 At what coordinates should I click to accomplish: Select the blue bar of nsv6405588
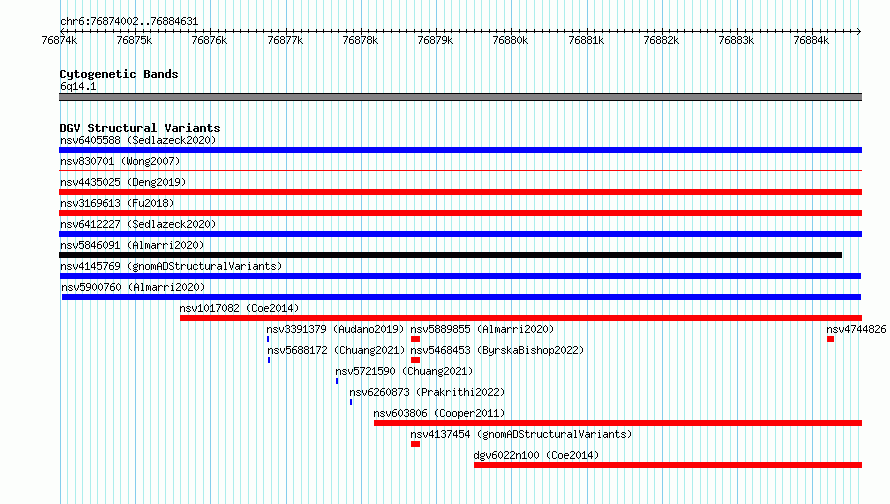click(x=460, y=150)
